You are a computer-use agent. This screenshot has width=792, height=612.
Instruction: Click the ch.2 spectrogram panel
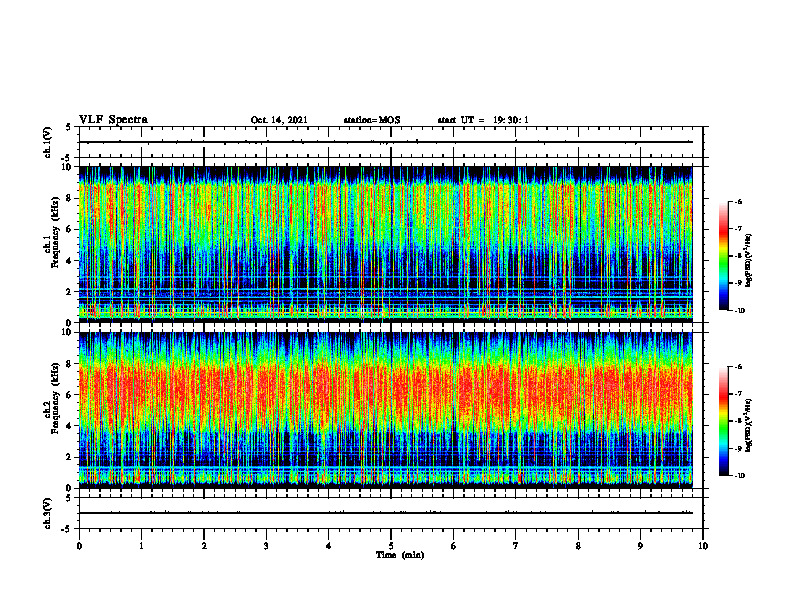pyautogui.click(x=385, y=410)
